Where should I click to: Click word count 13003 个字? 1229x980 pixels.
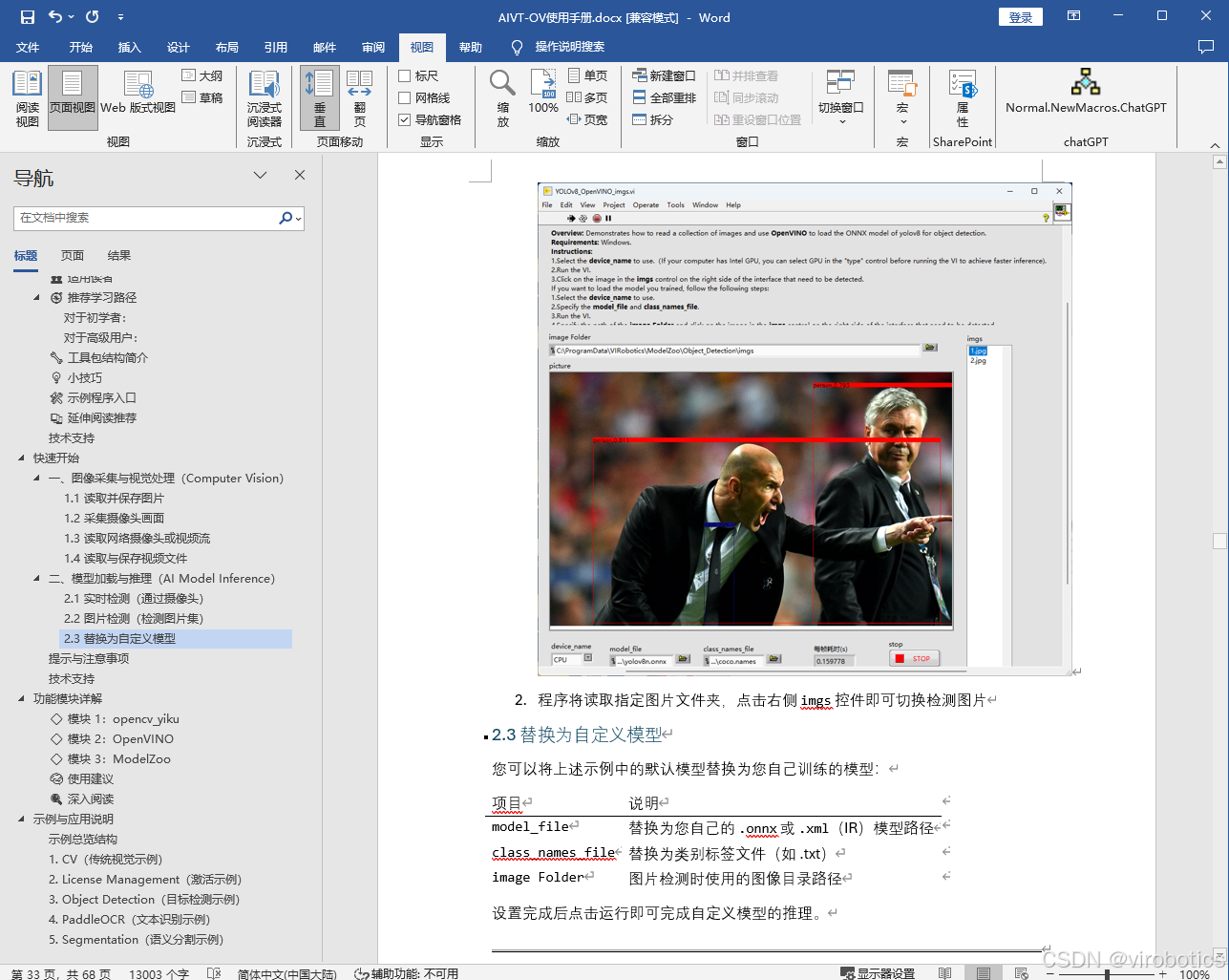159,973
